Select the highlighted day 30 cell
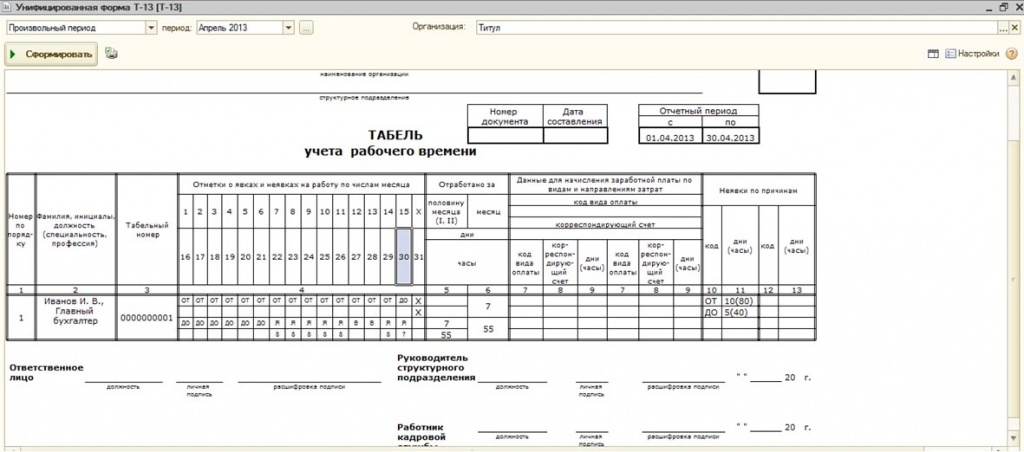This screenshot has width=1024, height=452. pos(403,257)
